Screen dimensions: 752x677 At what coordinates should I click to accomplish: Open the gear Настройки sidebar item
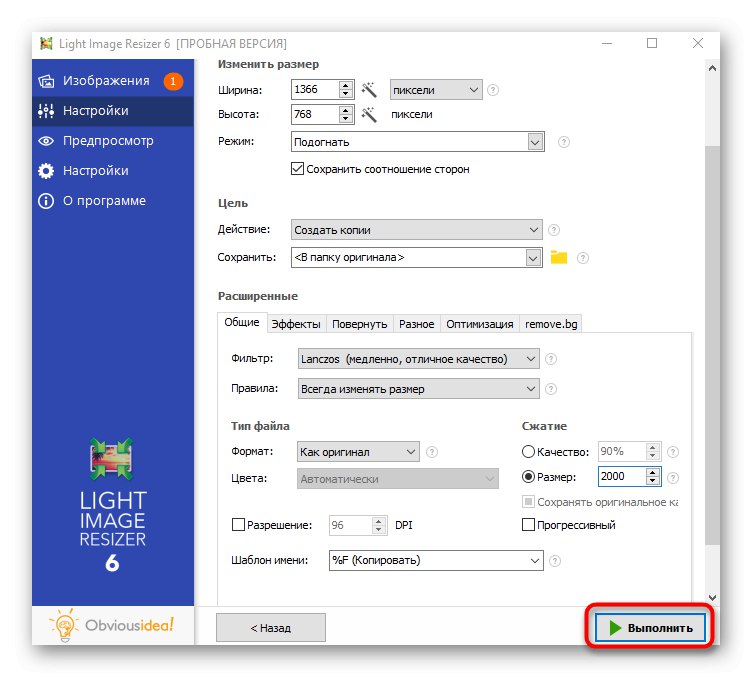click(x=113, y=171)
